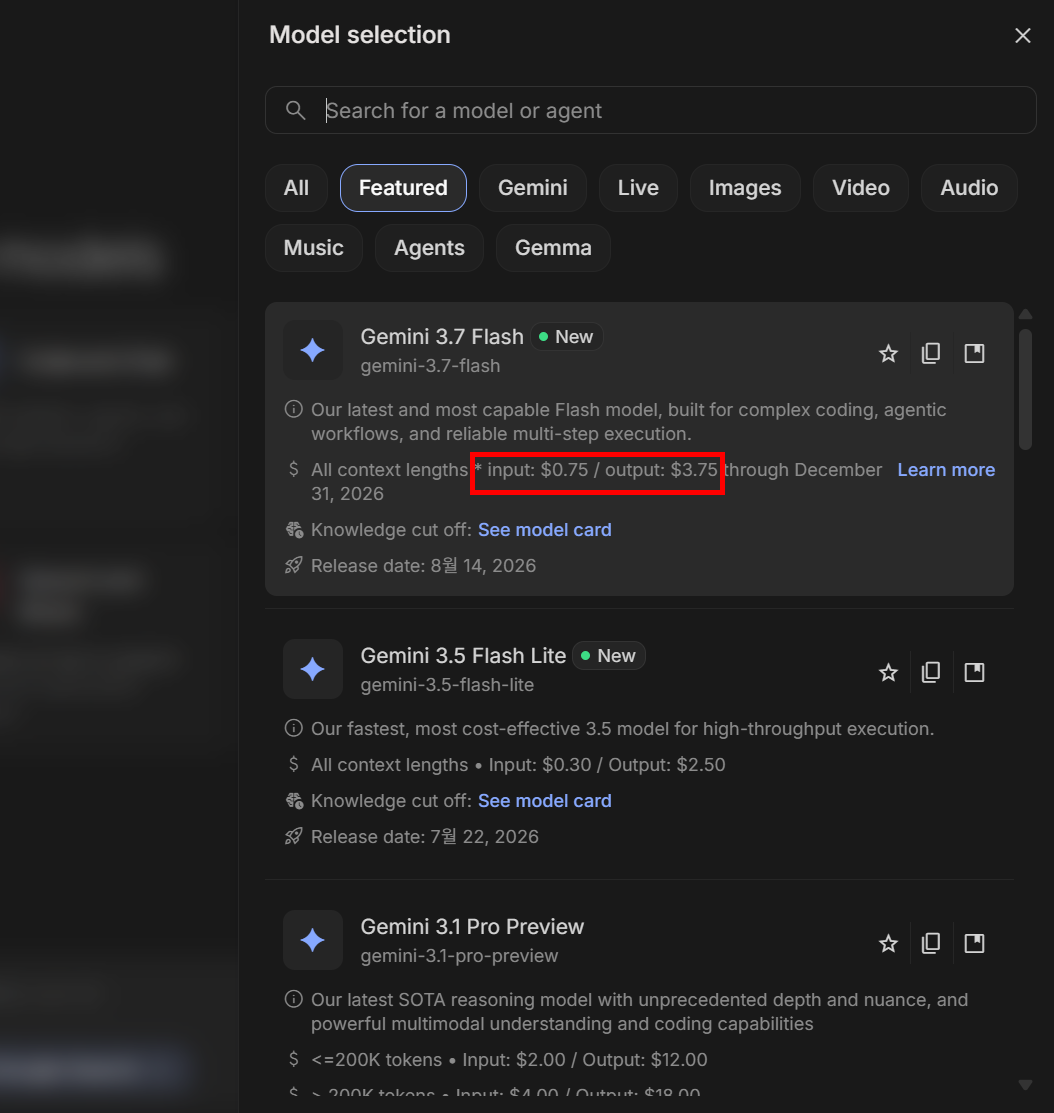Click the dollar icon on Gemini 3.5 Flash Lite pricing
Screen dimensions: 1054x1113
(x=294, y=764)
